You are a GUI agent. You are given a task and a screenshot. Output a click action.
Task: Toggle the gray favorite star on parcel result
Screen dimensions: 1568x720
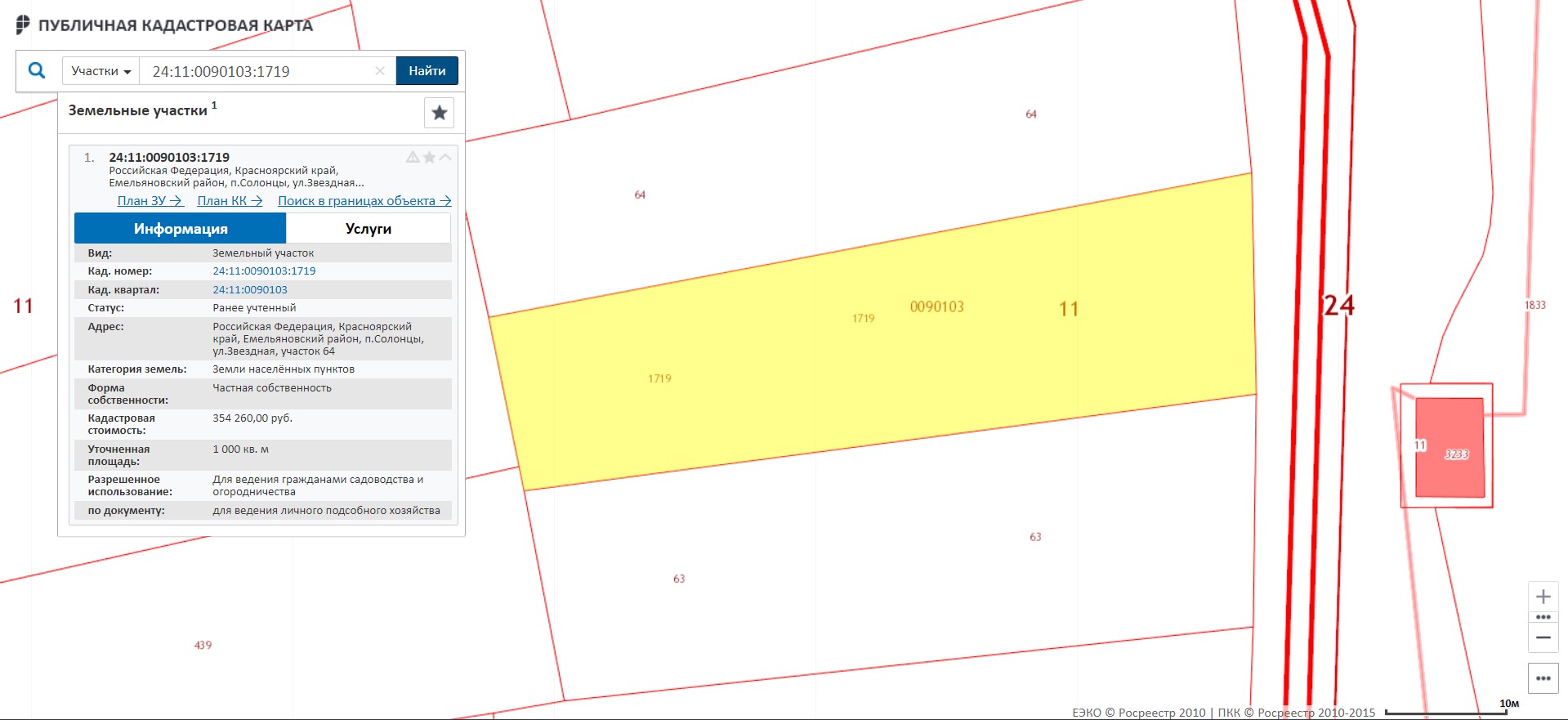pyautogui.click(x=429, y=157)
